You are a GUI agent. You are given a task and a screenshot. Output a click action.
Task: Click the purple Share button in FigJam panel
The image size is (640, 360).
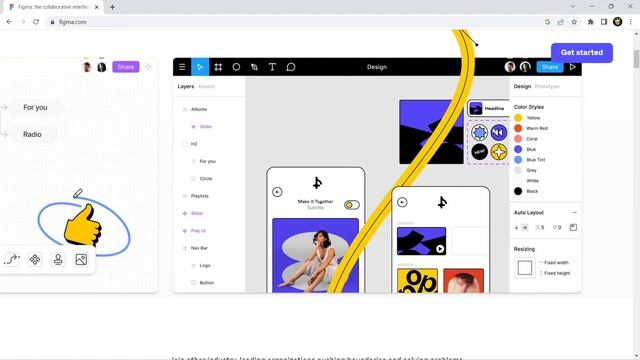point(126,67)
